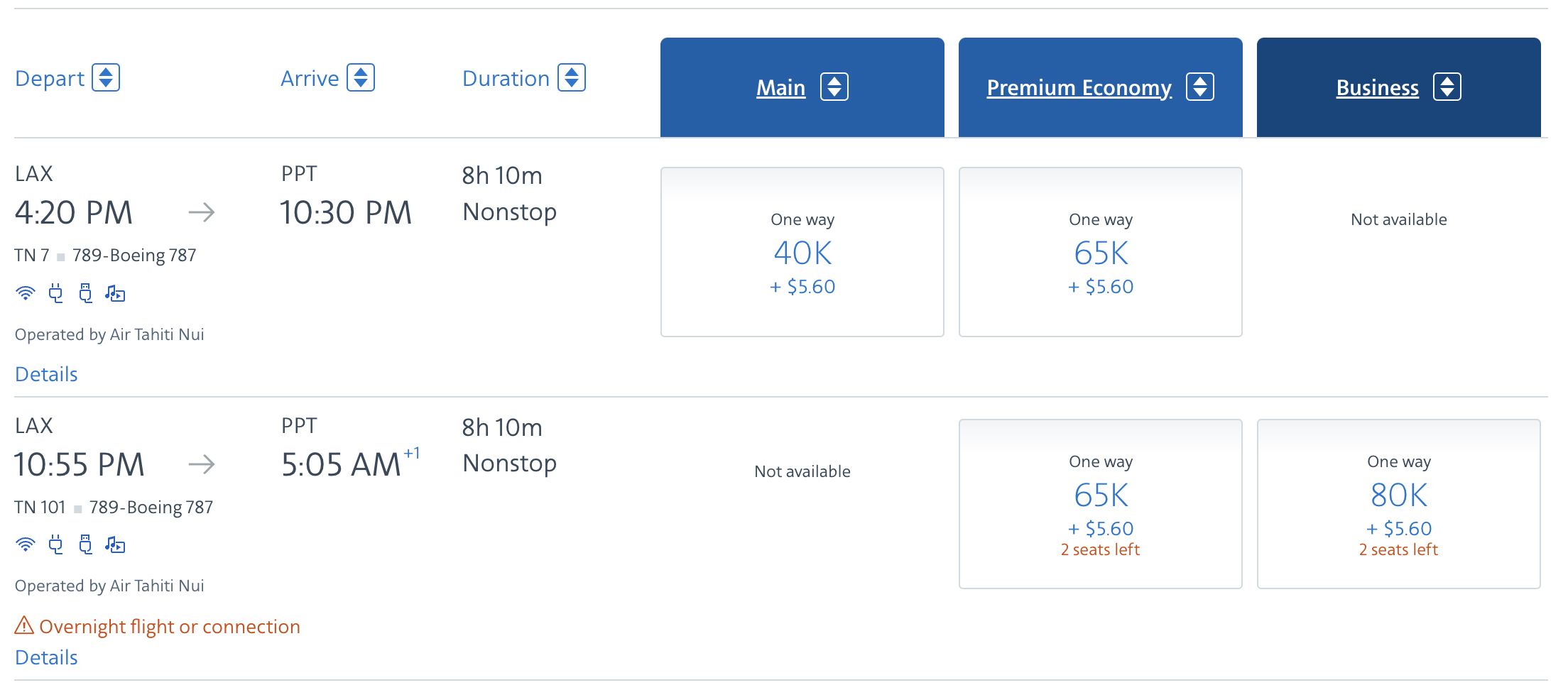The height and width of the screenshot is (690, 1568).
Task: Click the USB port icon on TN 7
Action: pyautogui.click(x=85, y=293)
